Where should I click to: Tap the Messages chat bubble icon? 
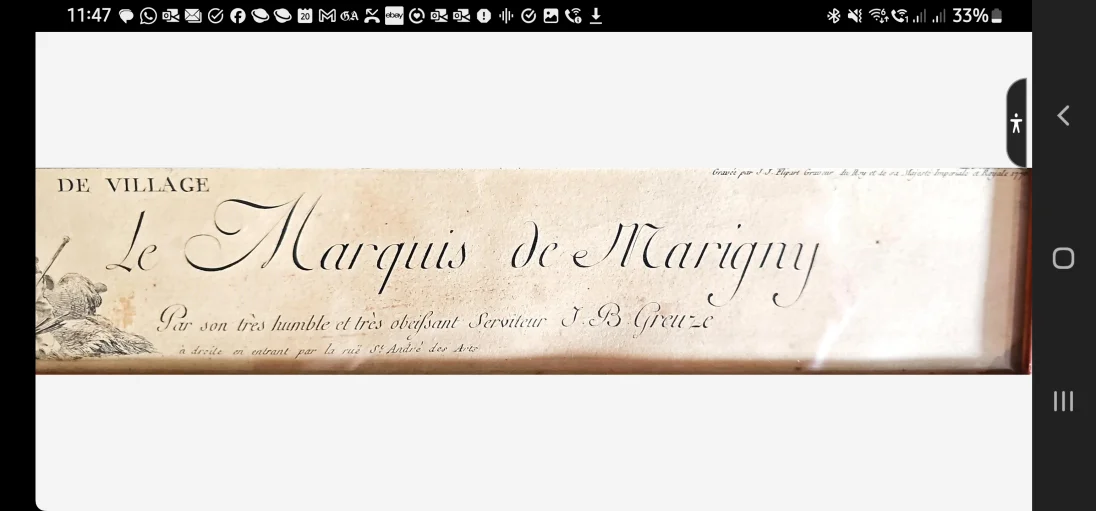click(x=126, y=16)
